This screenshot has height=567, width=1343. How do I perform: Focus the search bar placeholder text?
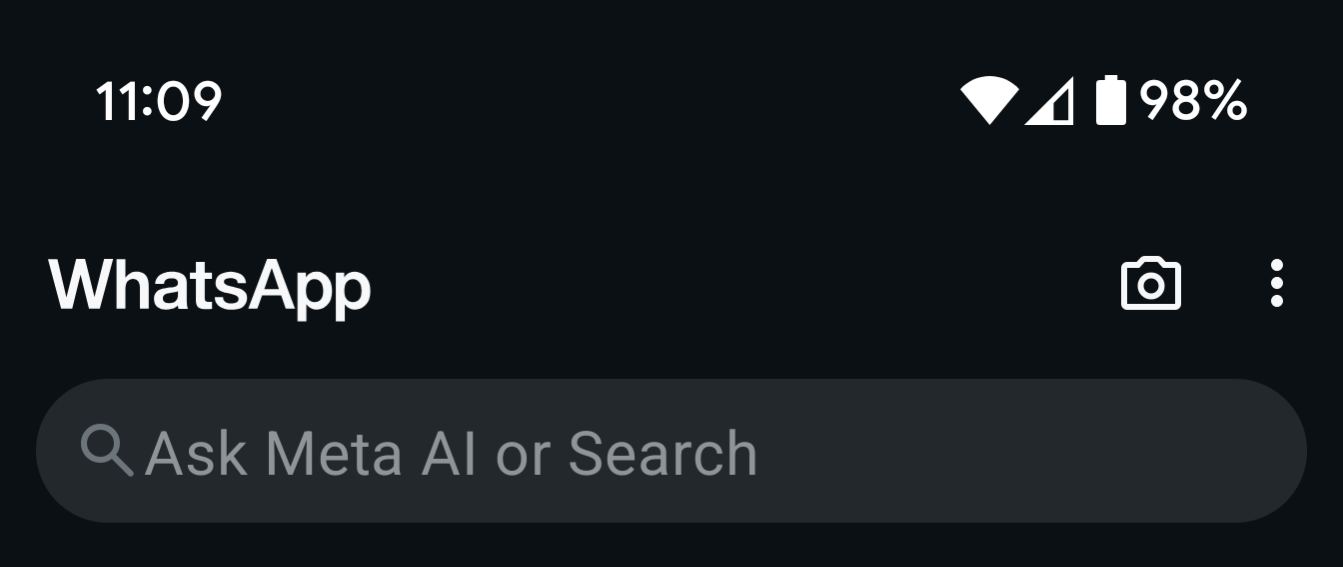coord(451,452)
